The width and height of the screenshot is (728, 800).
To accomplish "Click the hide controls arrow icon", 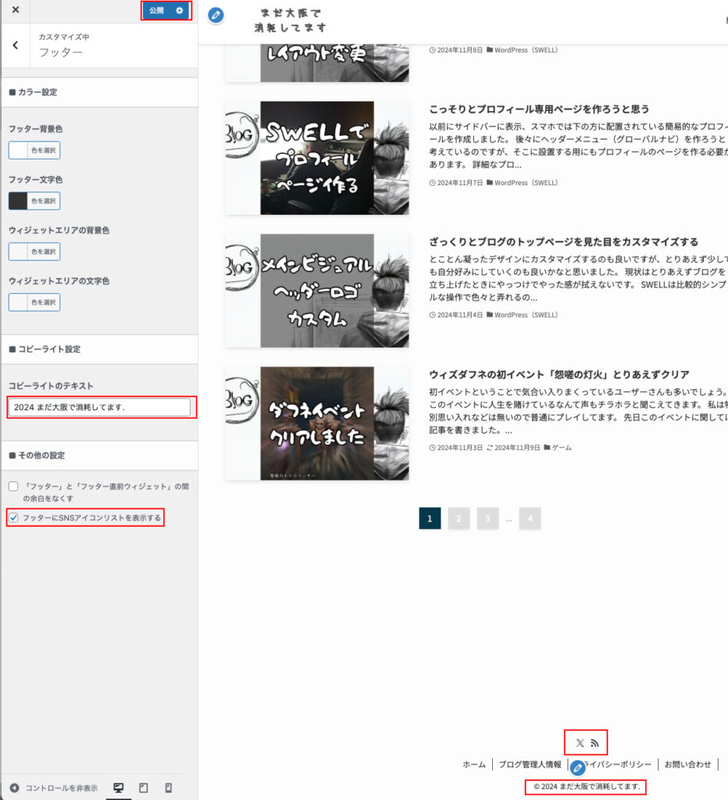I will (15, 788).
